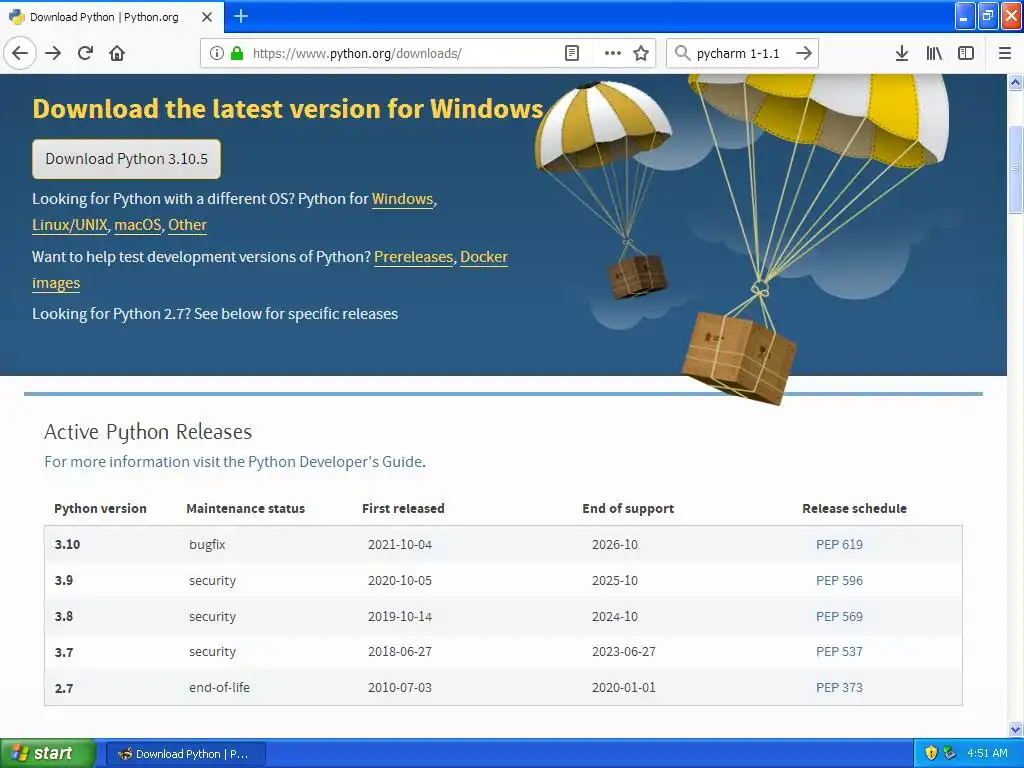
Task: Restore down the browser window
Action: pos(988,16)
